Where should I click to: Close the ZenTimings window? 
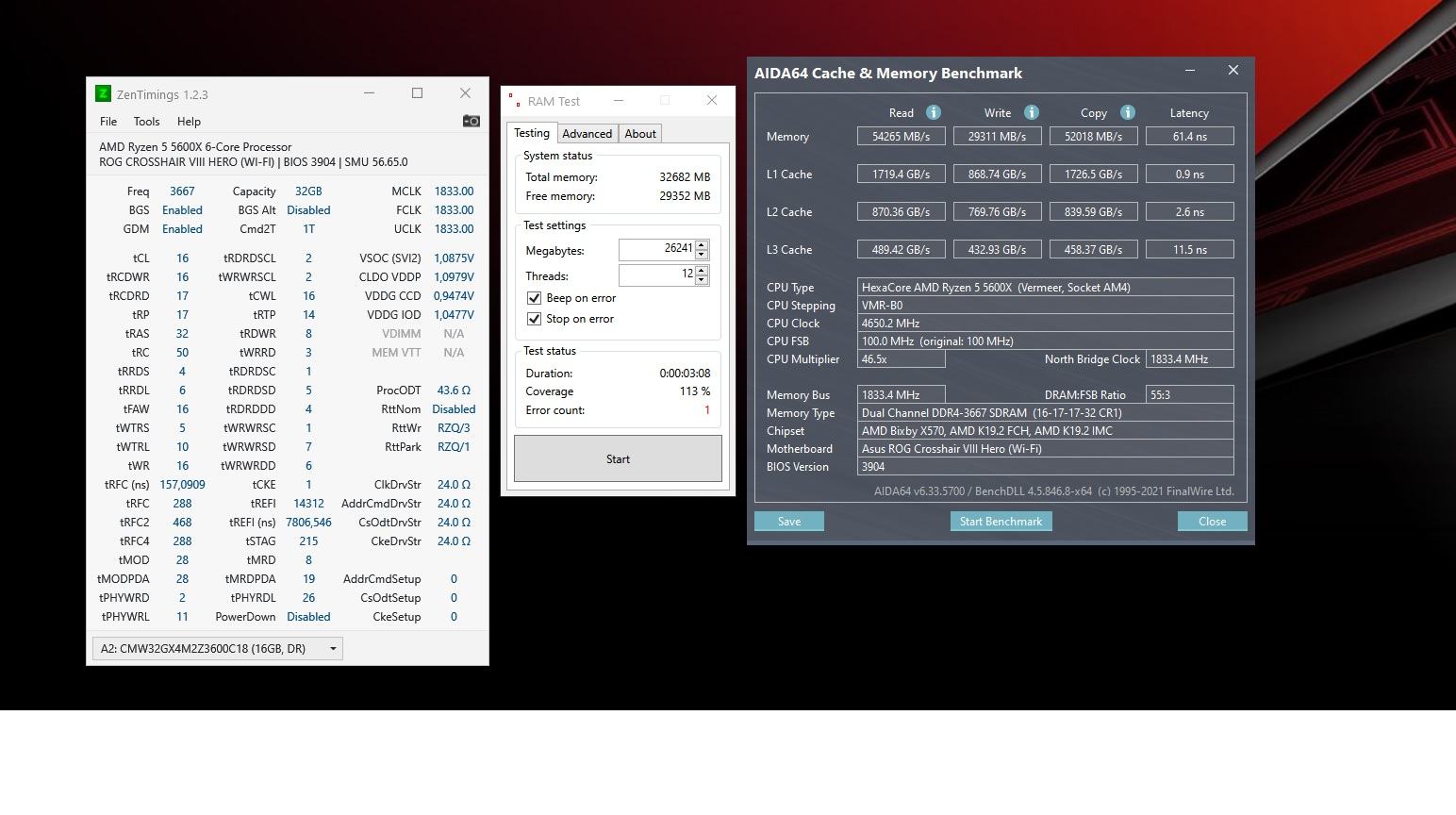(465, 93)
